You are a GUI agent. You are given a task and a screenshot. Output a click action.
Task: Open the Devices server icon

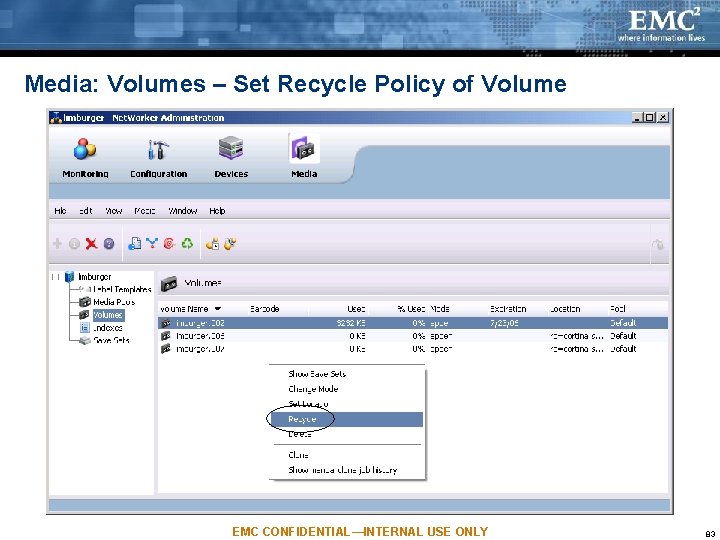[x=231, y=148]
